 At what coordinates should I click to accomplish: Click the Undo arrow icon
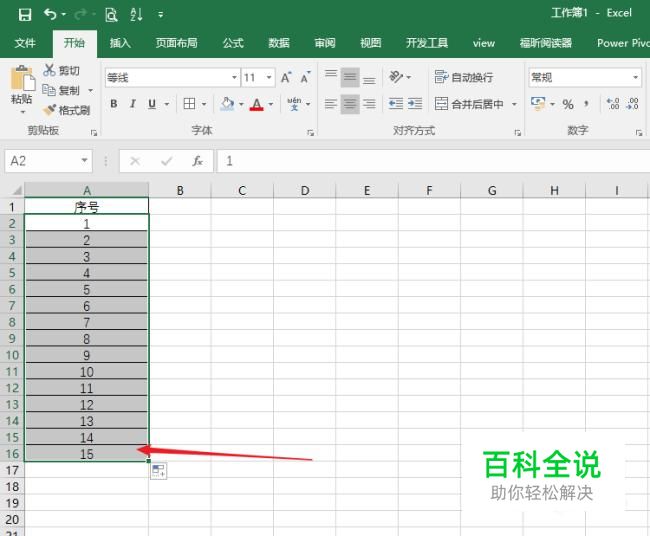[x=50, y=15]
